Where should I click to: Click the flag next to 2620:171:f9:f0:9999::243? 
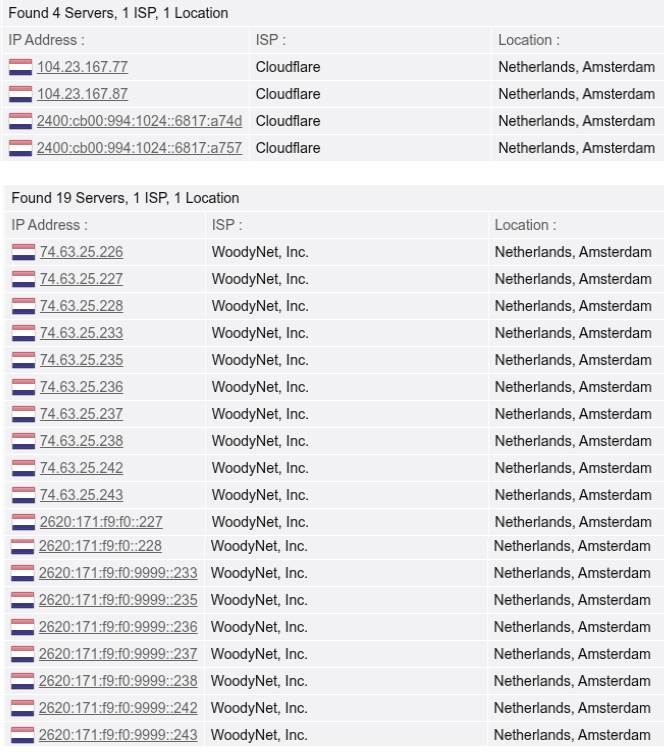(23, 735)
